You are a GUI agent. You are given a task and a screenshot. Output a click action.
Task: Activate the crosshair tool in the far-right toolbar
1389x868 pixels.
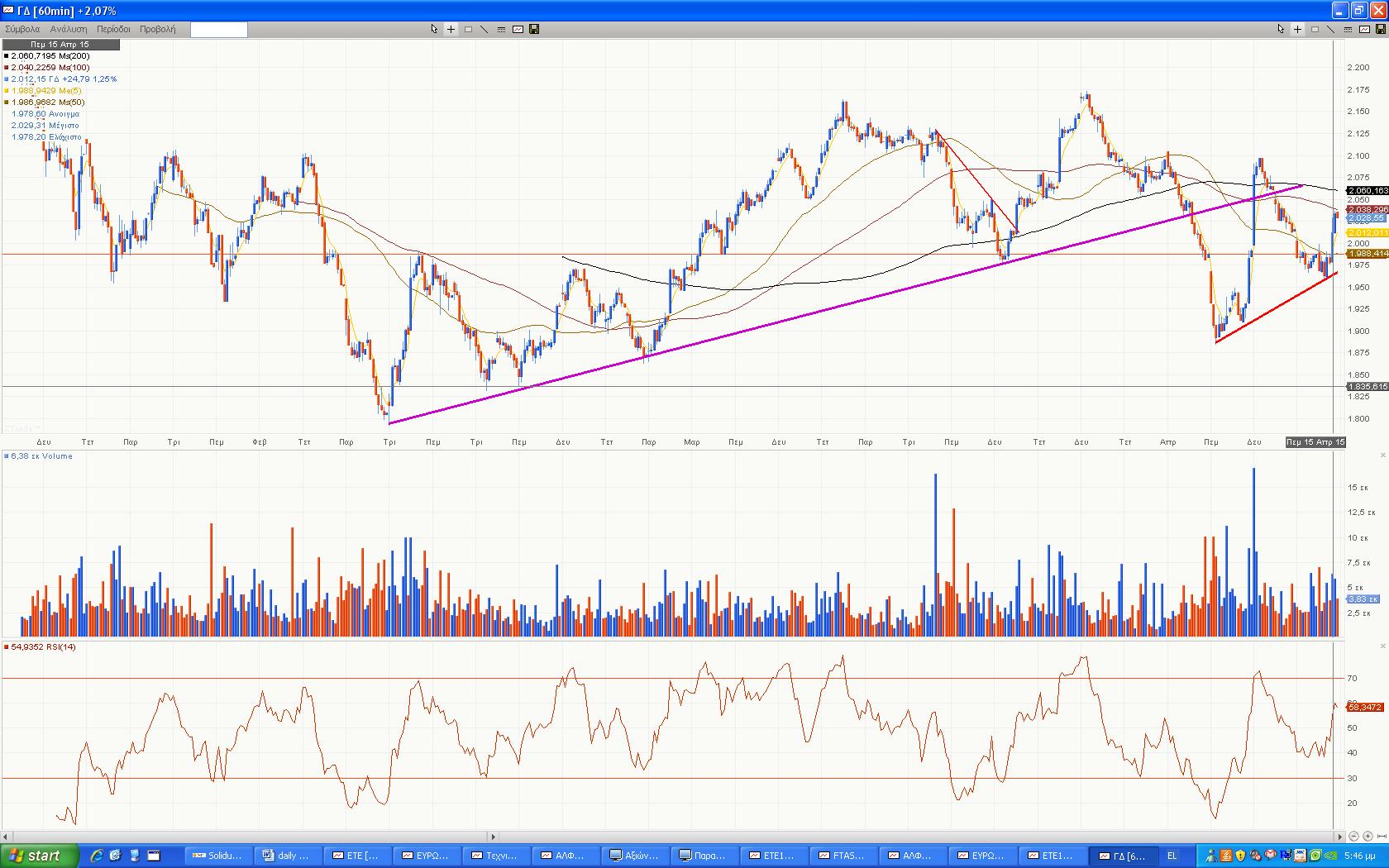1298,29
